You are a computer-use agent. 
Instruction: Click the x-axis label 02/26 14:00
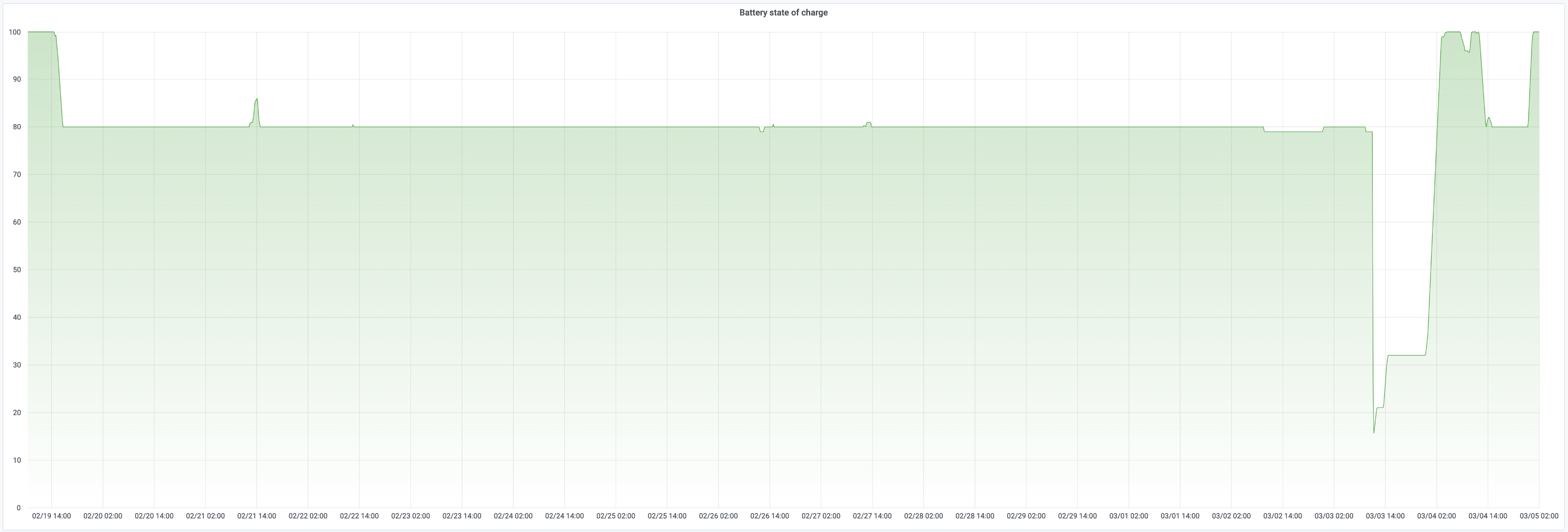[x=769, y=516]
